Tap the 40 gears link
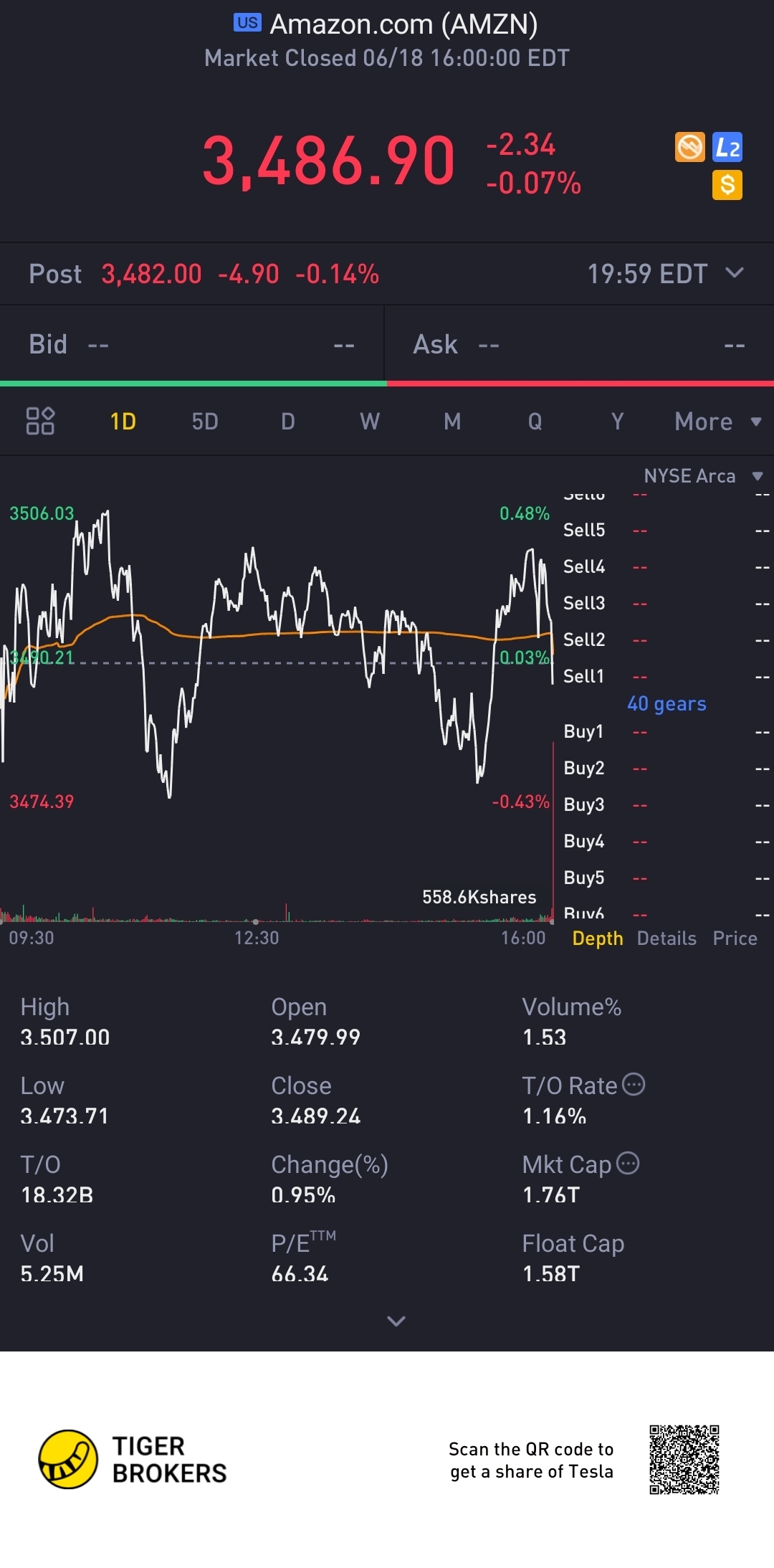The height and width of the screenshot is (1568, 774). (x=666, y=703)
